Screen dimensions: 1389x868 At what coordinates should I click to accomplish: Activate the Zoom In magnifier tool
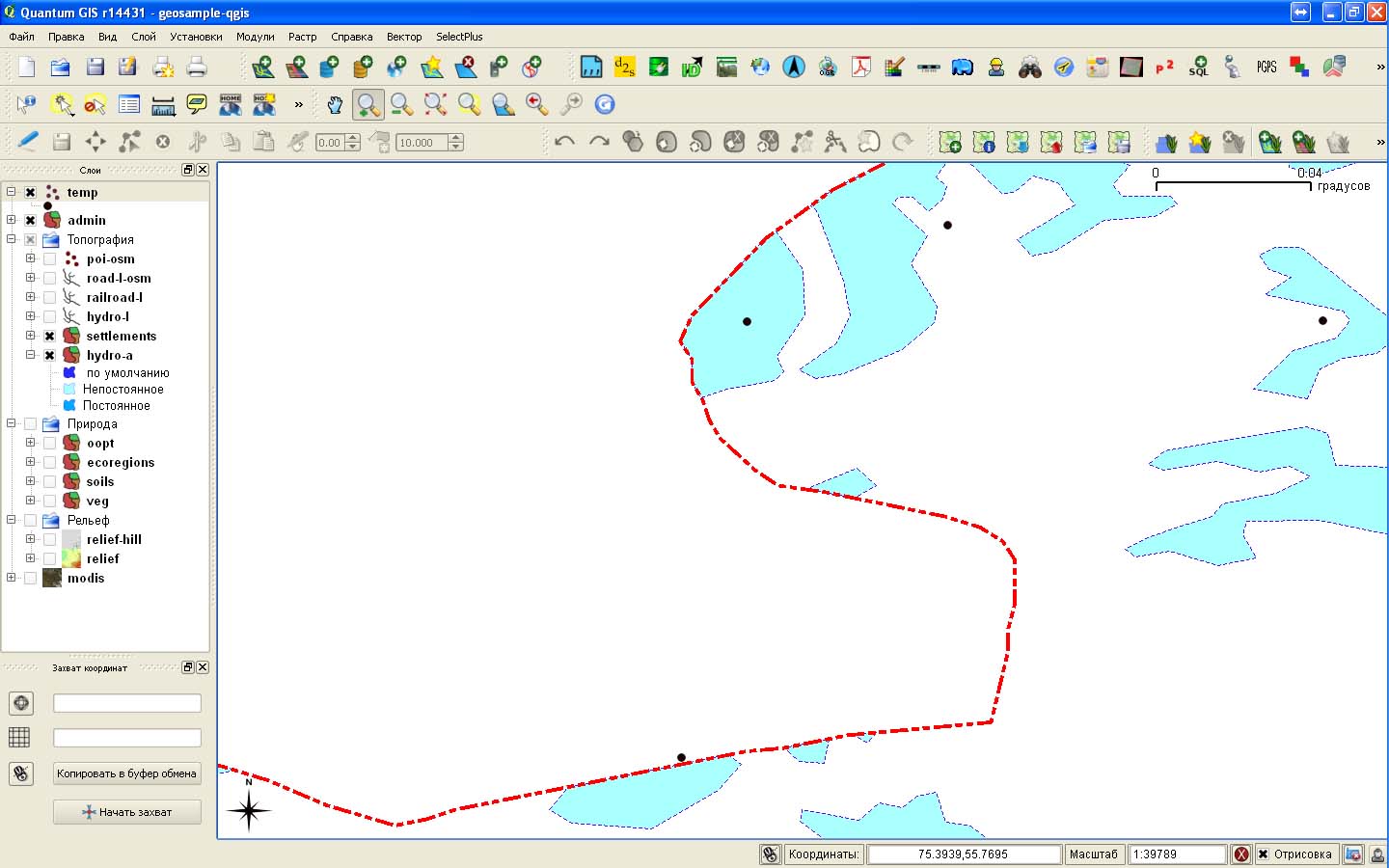coord(368,104)
